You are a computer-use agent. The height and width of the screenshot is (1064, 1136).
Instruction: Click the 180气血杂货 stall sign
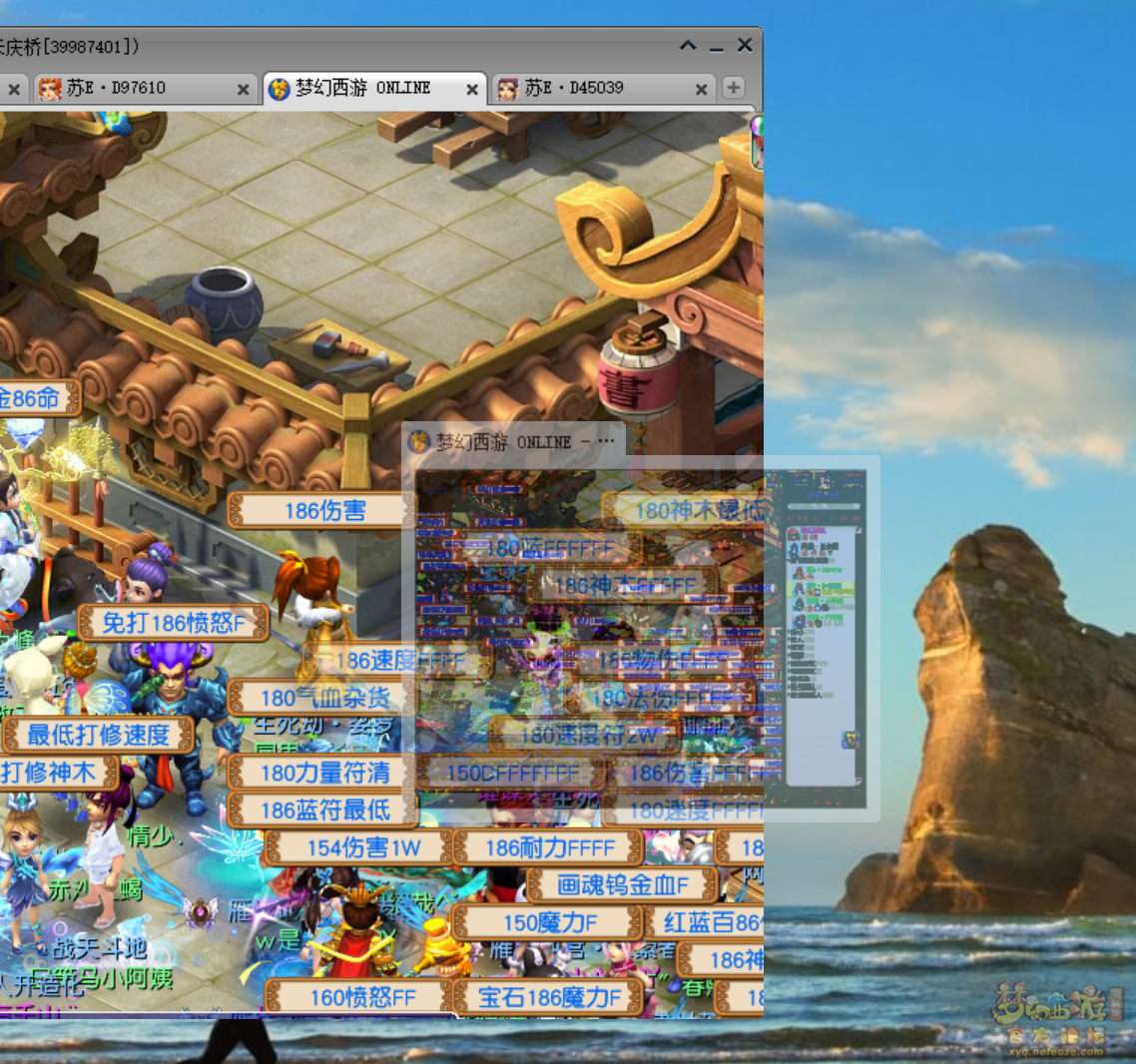(323, 698)
